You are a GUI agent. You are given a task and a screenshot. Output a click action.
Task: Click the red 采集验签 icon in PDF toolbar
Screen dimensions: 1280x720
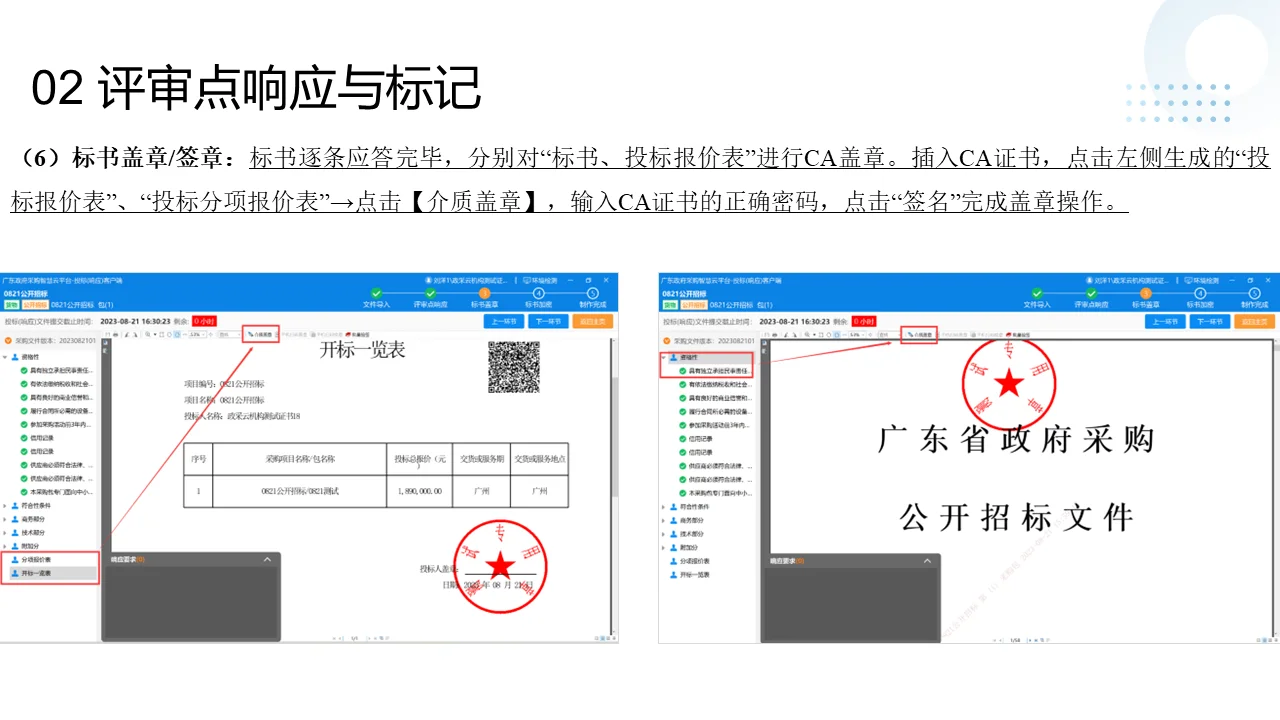click(347, 334)
